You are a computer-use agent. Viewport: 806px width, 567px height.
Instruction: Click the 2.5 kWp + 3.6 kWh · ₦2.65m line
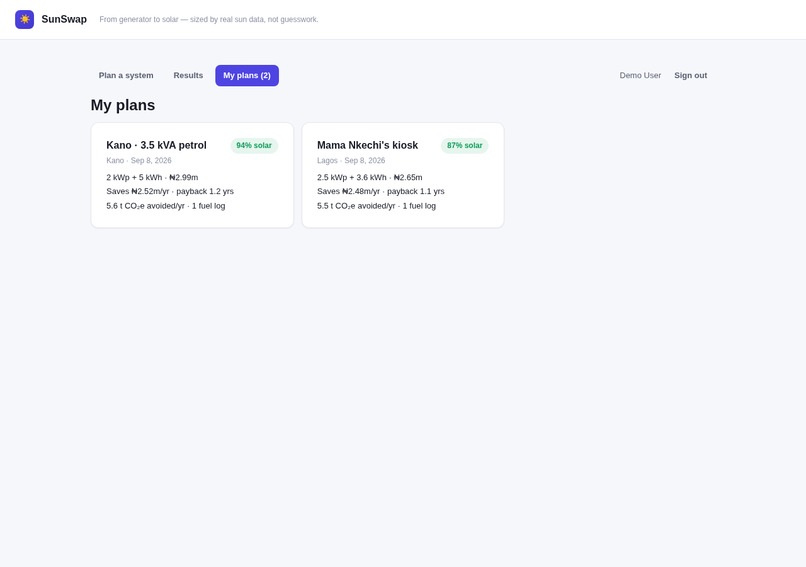tap(370, 177)
